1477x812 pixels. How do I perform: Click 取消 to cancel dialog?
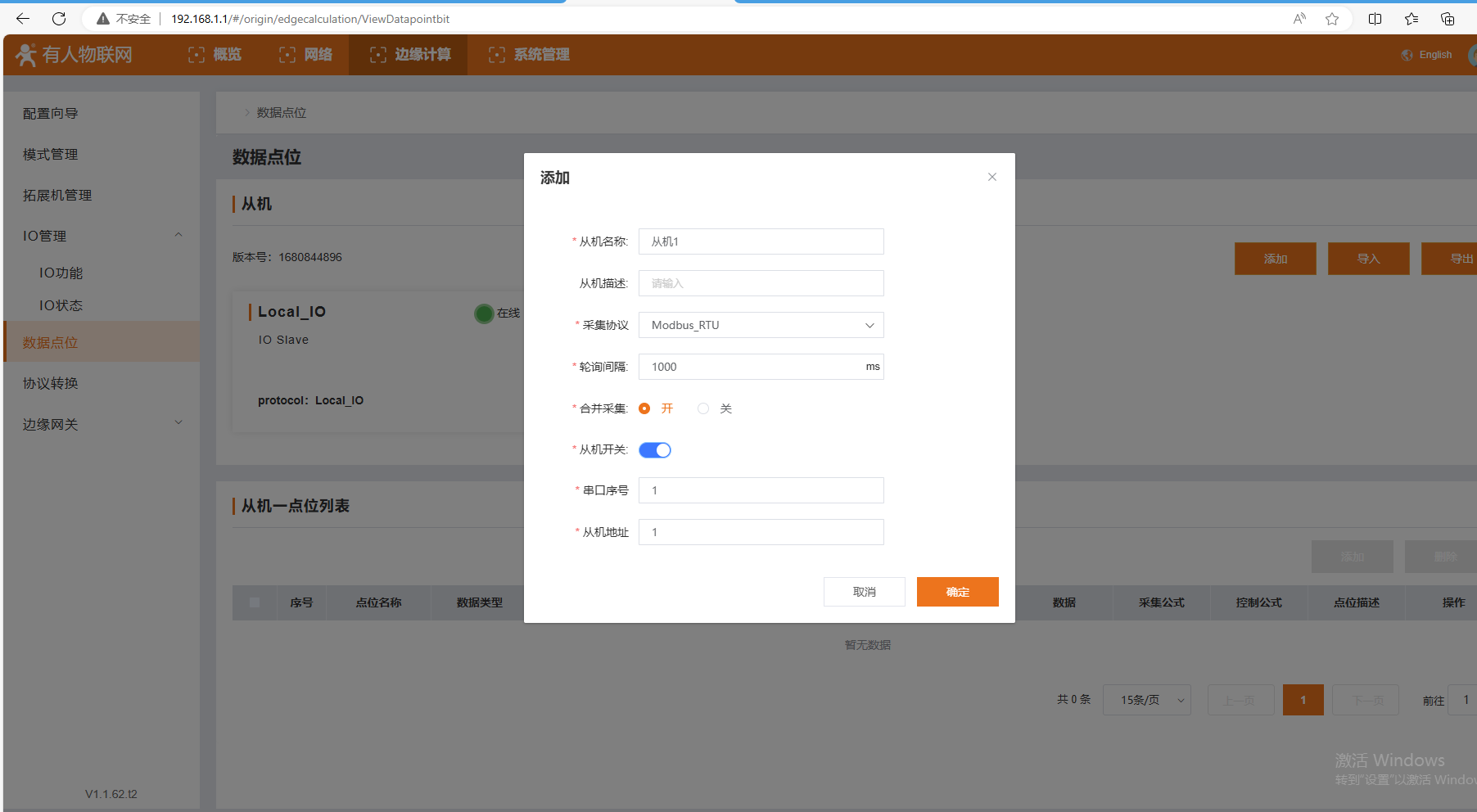click(864, 592)
